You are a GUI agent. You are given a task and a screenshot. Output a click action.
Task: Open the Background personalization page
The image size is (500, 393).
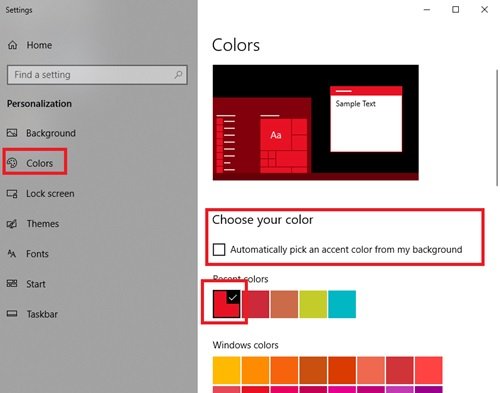(x=51, y=133)
